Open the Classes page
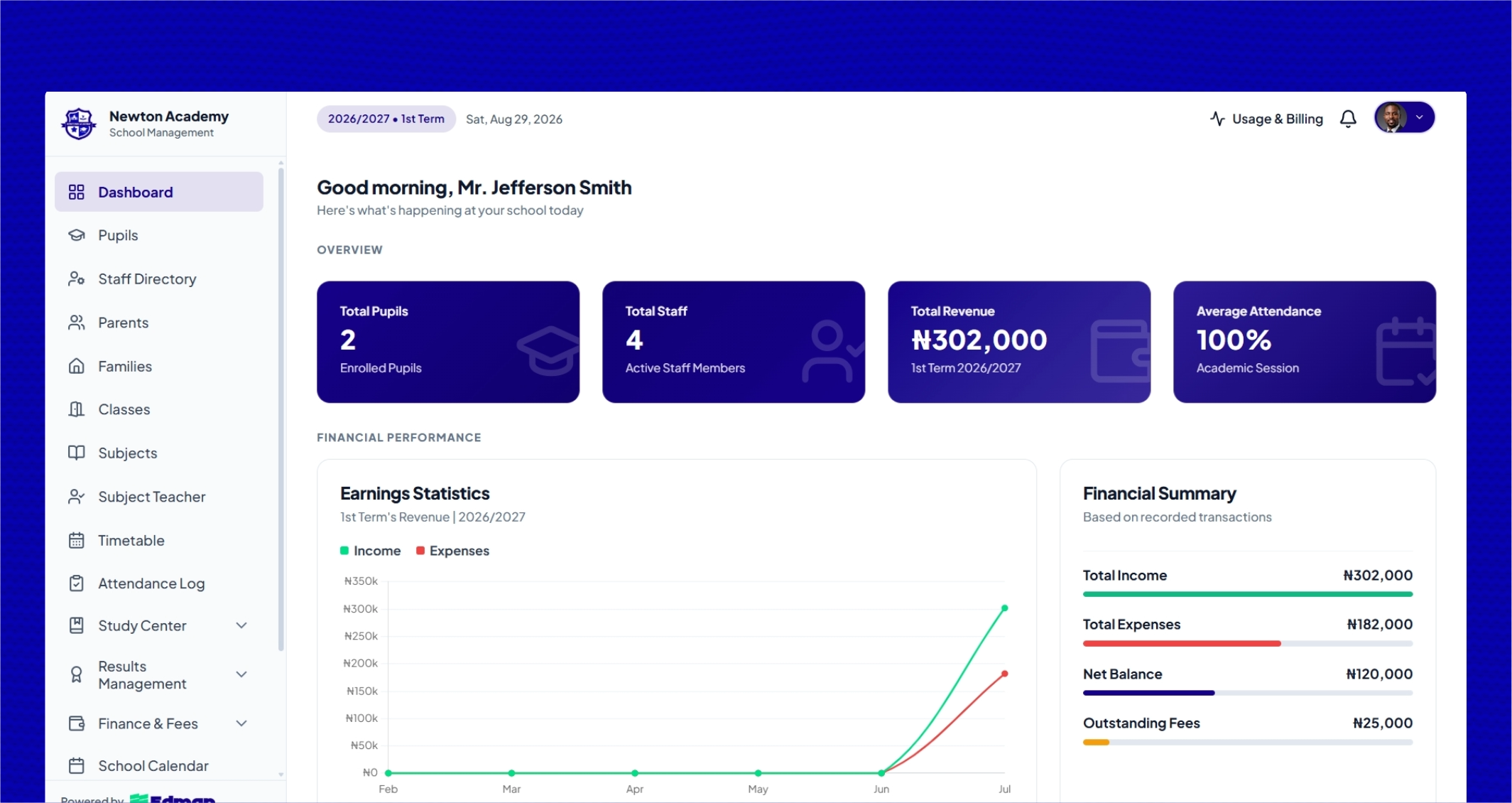 pyautogui.click(x=159, y=409)
